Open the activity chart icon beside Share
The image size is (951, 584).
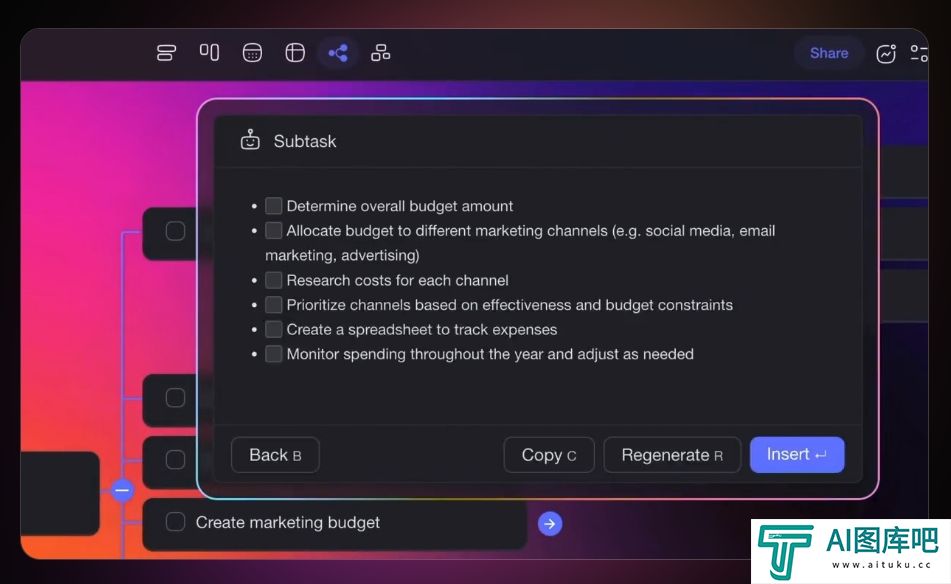coord(885,53)
